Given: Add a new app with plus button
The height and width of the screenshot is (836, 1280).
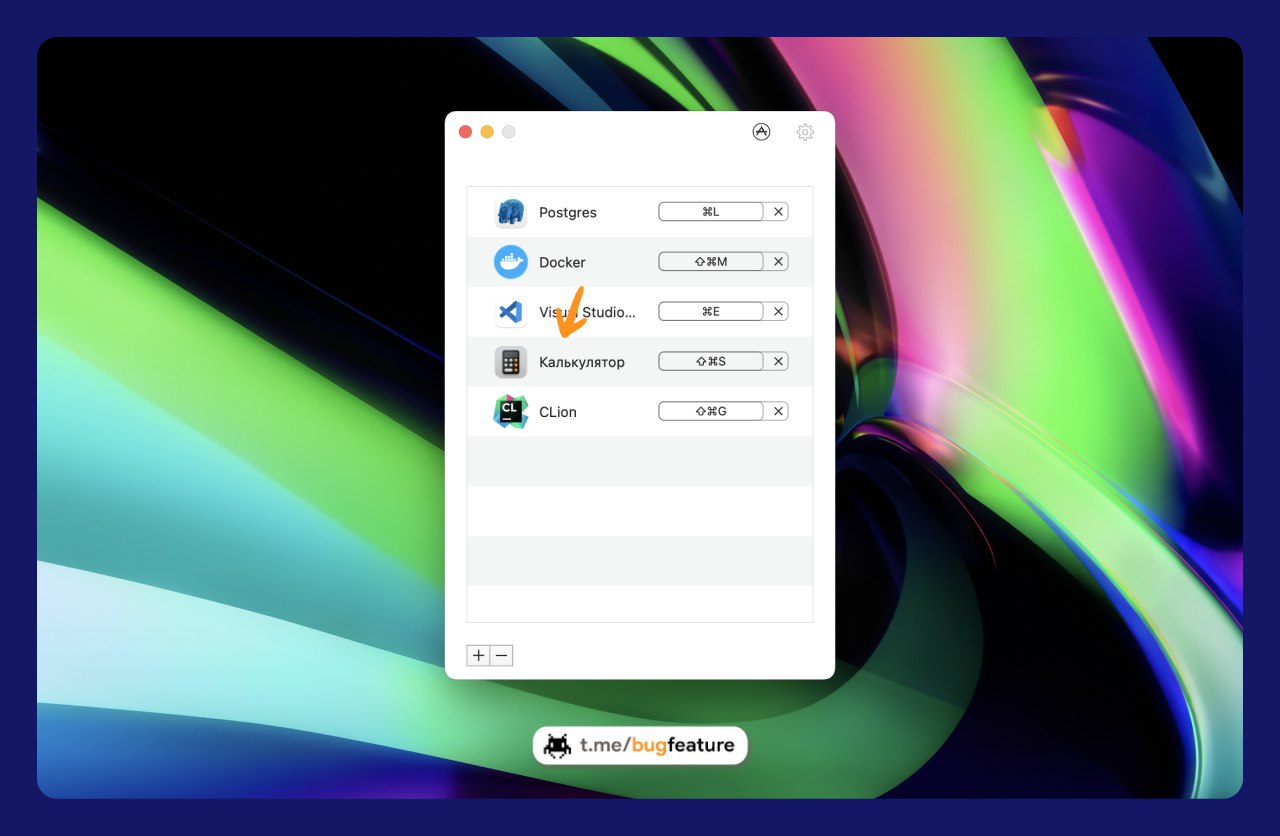Looking at the screenshot, I should (x=478, y=656).
